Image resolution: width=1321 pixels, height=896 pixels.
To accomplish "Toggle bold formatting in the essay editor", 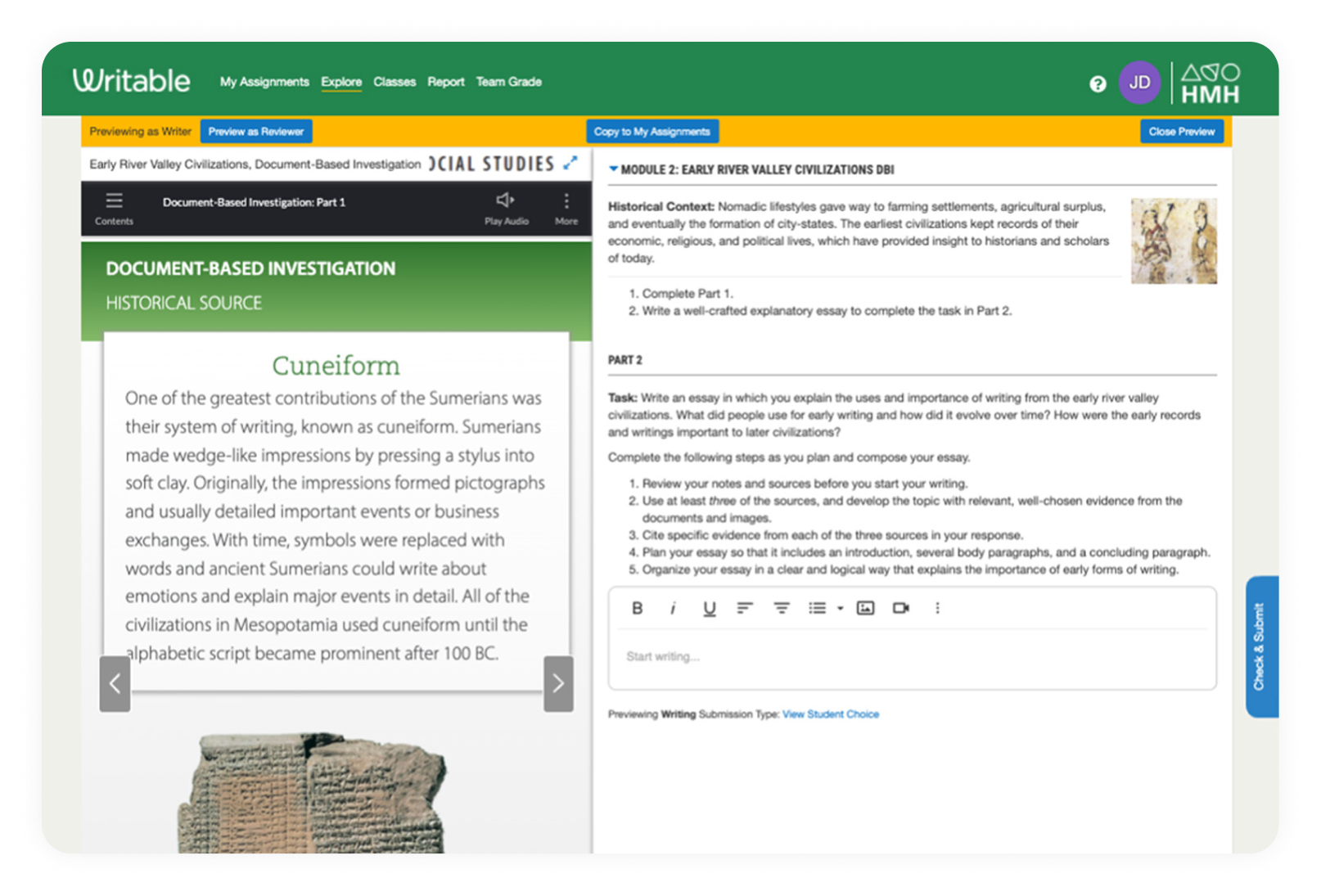I will [x=637, y=608].
